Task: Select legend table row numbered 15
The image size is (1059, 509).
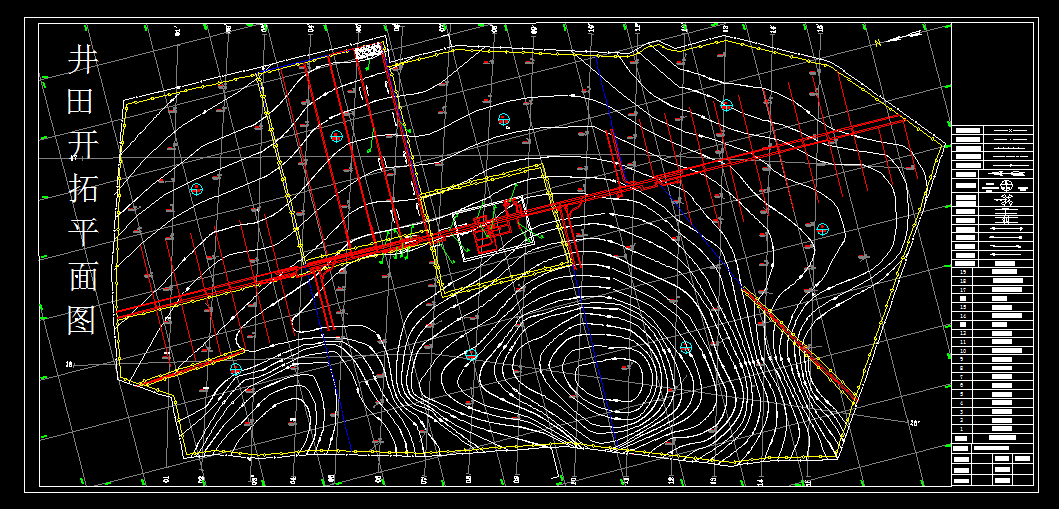Action: click(x=993, y=307)
